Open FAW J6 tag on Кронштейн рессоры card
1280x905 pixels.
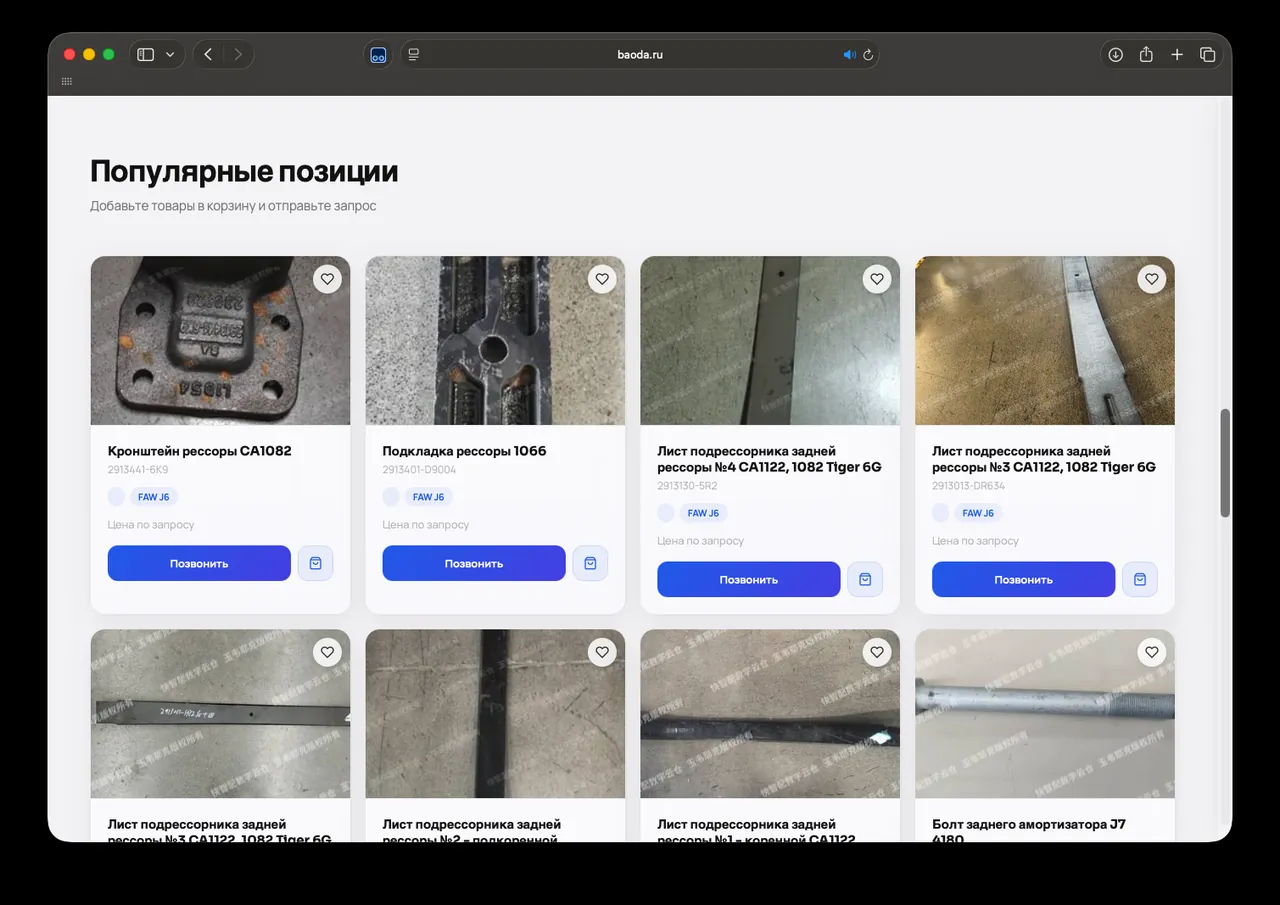click(153, 497)
